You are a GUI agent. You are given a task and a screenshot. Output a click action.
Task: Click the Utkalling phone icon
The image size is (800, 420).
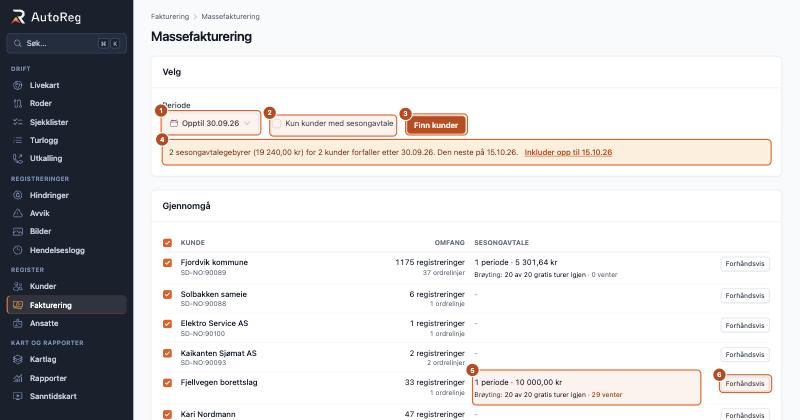pos(18,158)
